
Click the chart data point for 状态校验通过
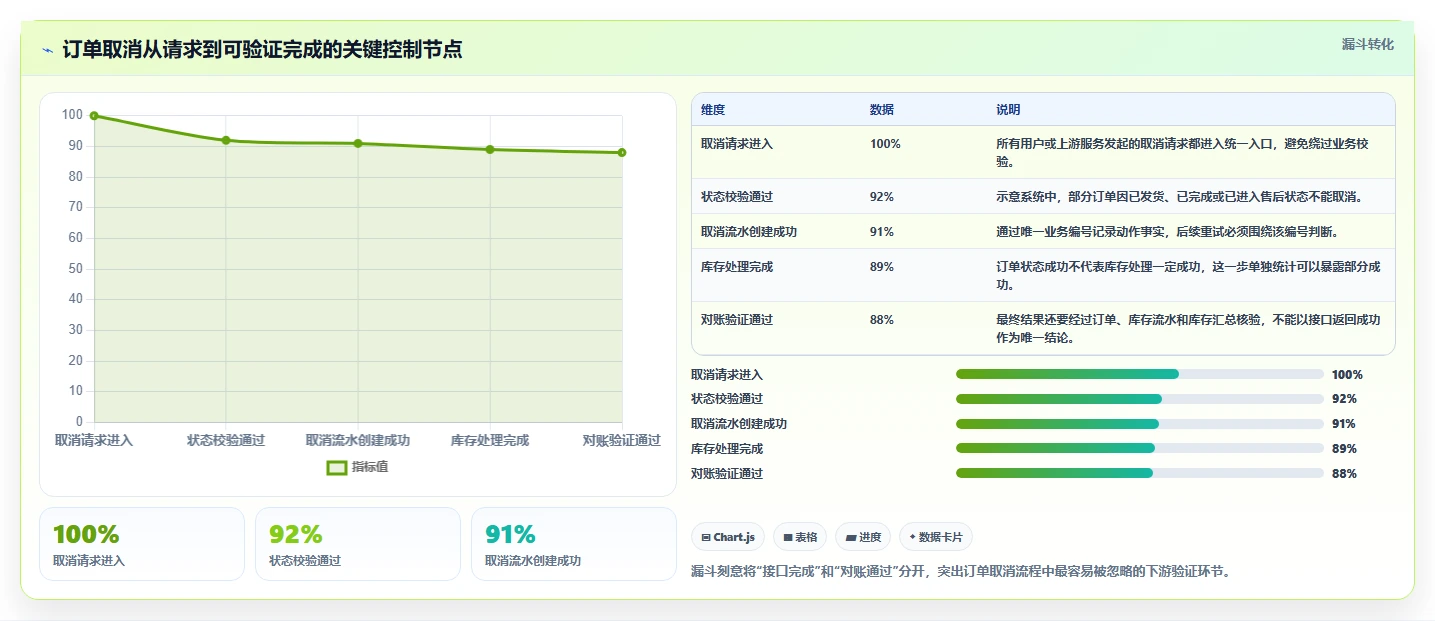pos(226,140)
